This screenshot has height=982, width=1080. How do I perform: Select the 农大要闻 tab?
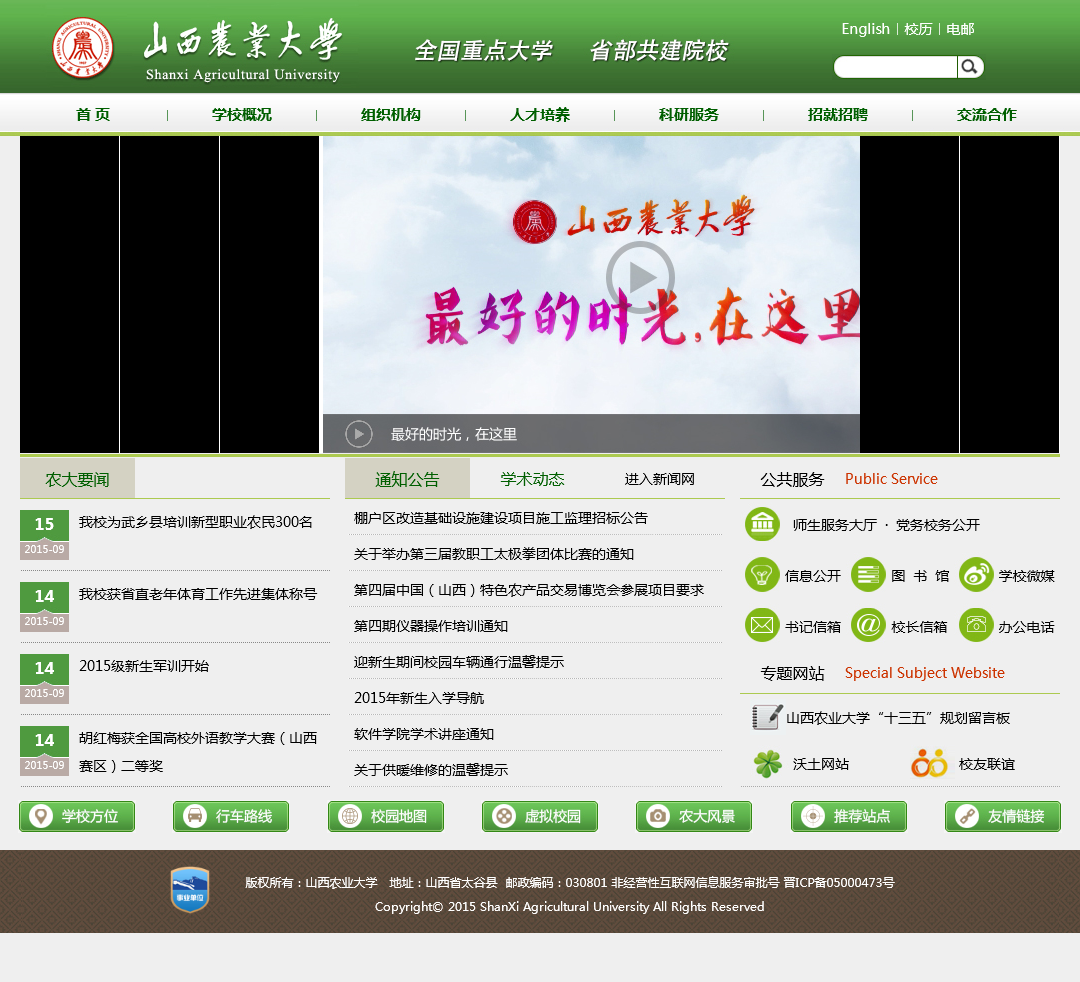(x=77, y=479)
